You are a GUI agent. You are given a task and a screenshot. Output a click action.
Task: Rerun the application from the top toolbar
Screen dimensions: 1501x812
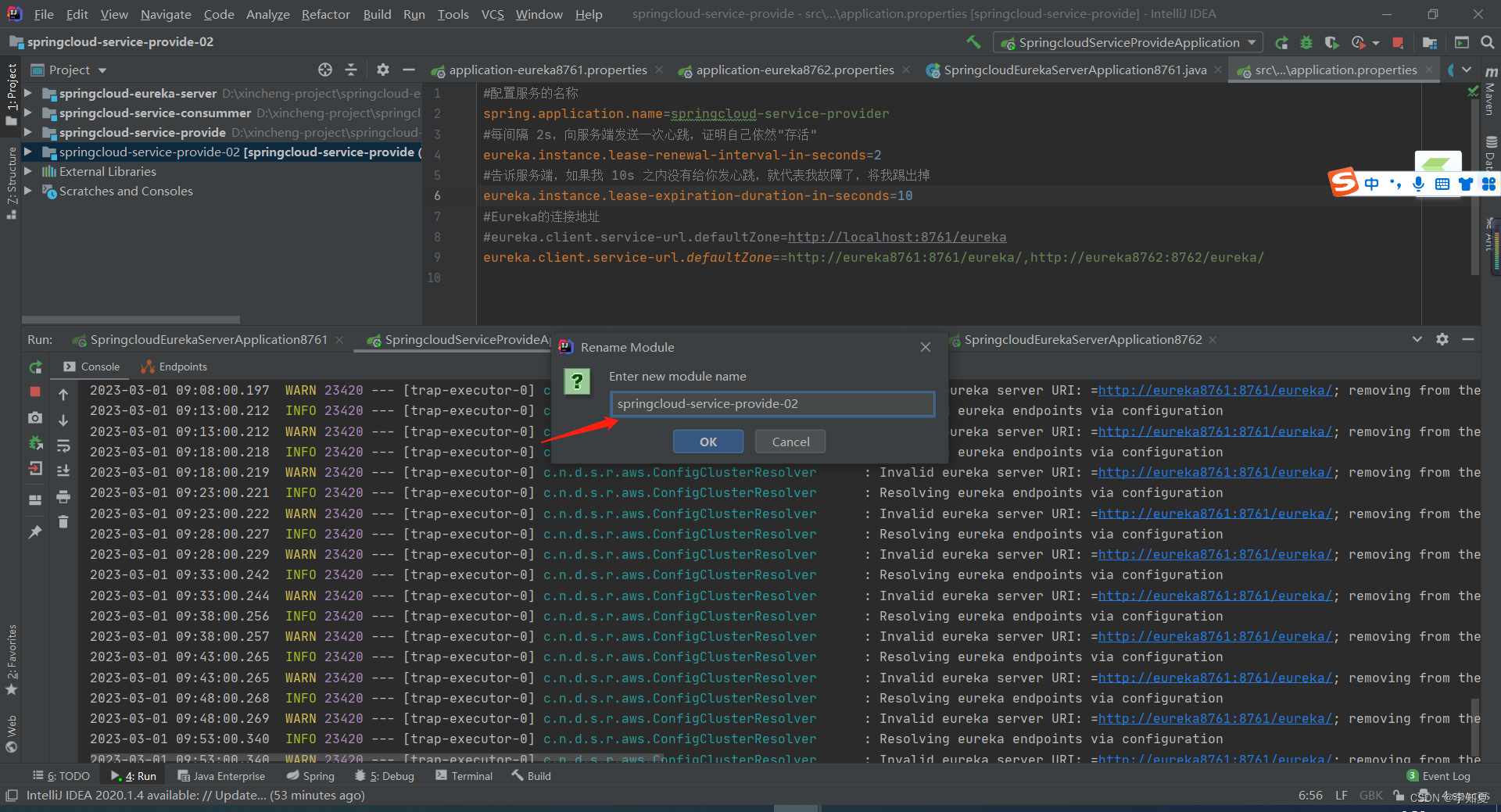[1281, 42]
